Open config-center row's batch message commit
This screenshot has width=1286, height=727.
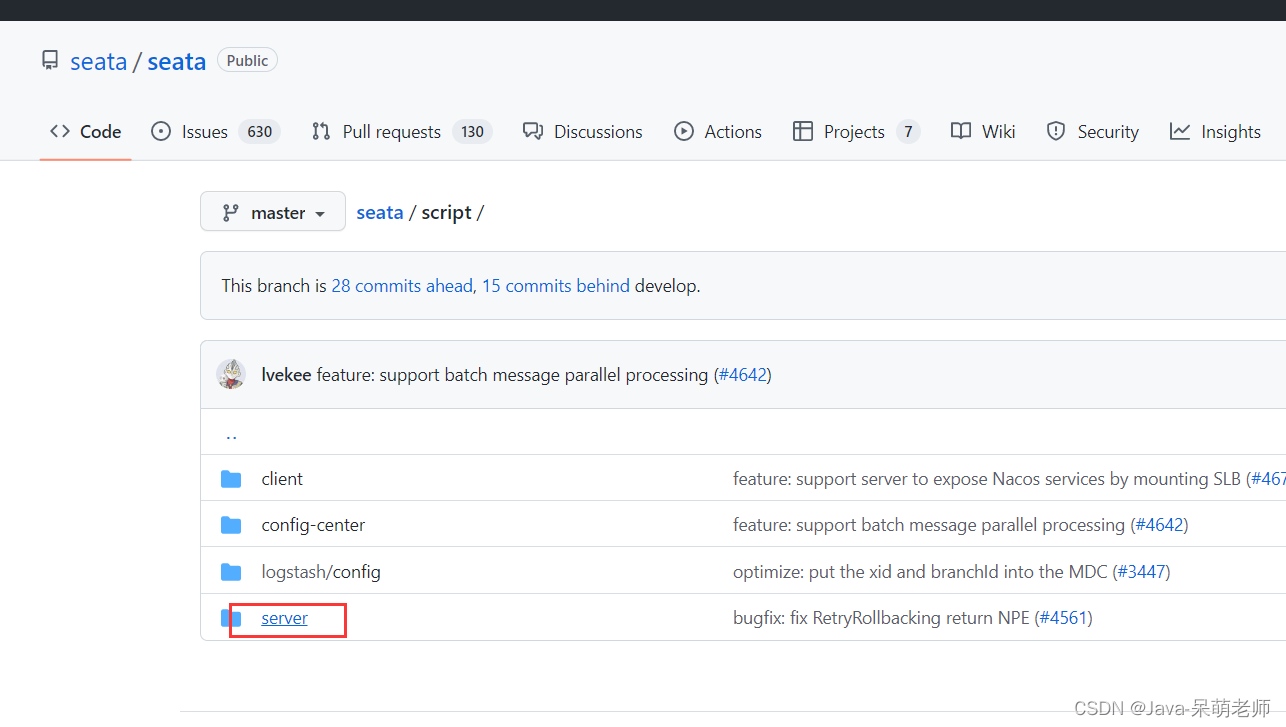(929, 524)
